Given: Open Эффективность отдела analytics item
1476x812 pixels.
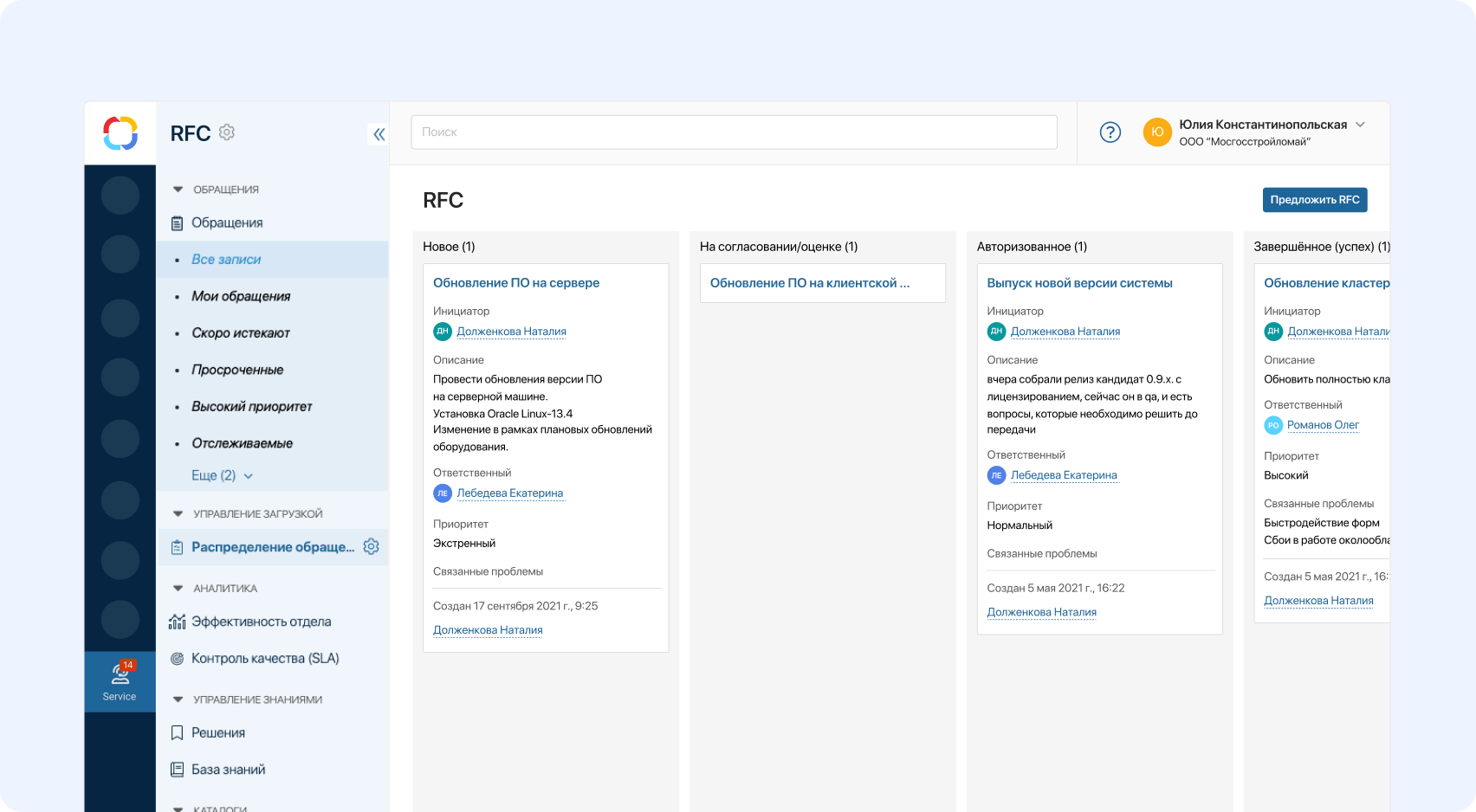Looking at the screenshot, I should (261, 622).
